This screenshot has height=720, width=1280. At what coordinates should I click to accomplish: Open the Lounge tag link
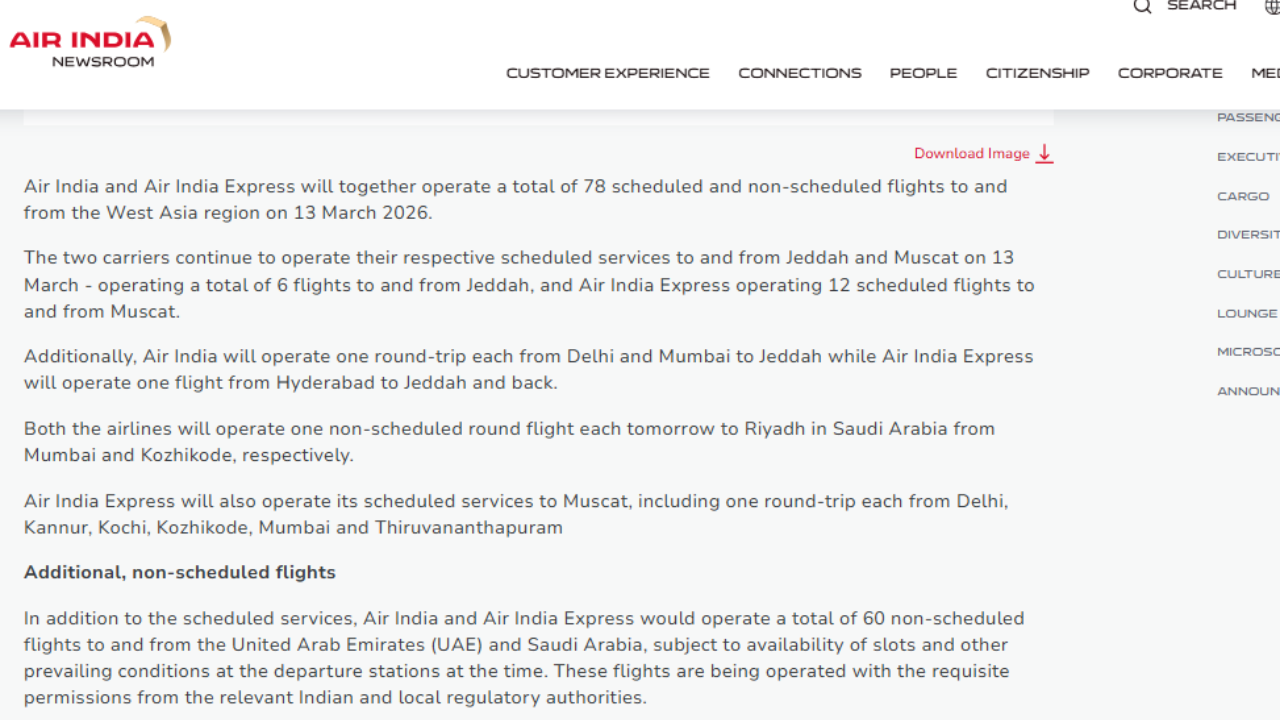coord(1246,313)
